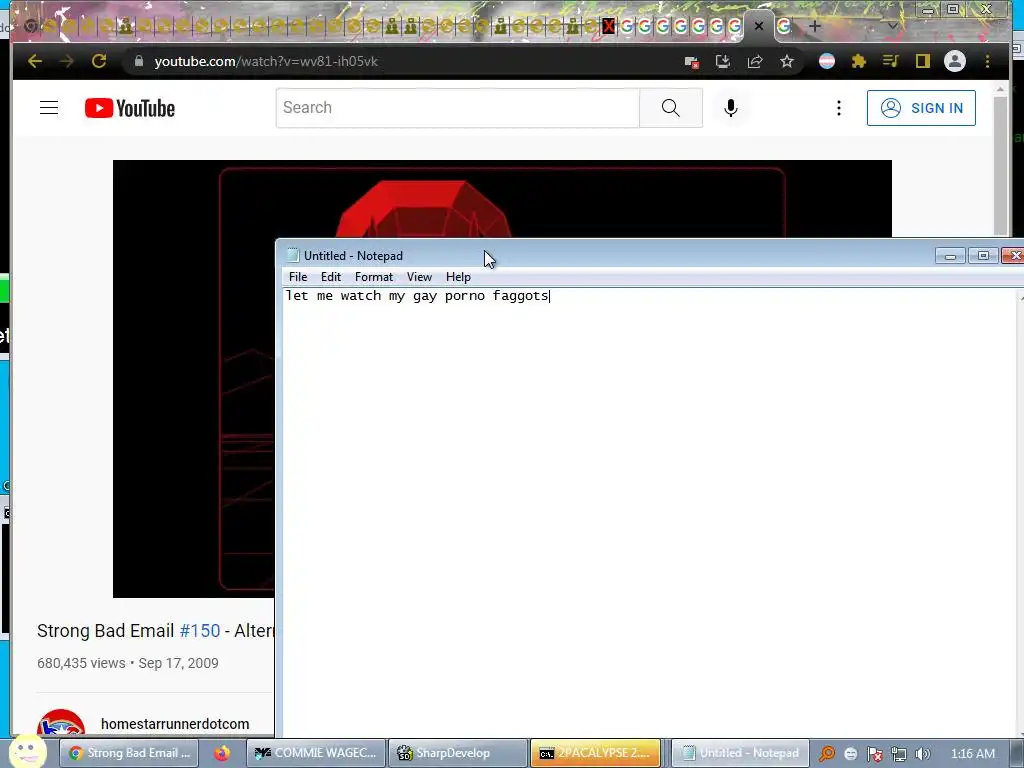Click the address bar URL
The width and height of the screenshot is (1024, 768).
tap(266, 61)
